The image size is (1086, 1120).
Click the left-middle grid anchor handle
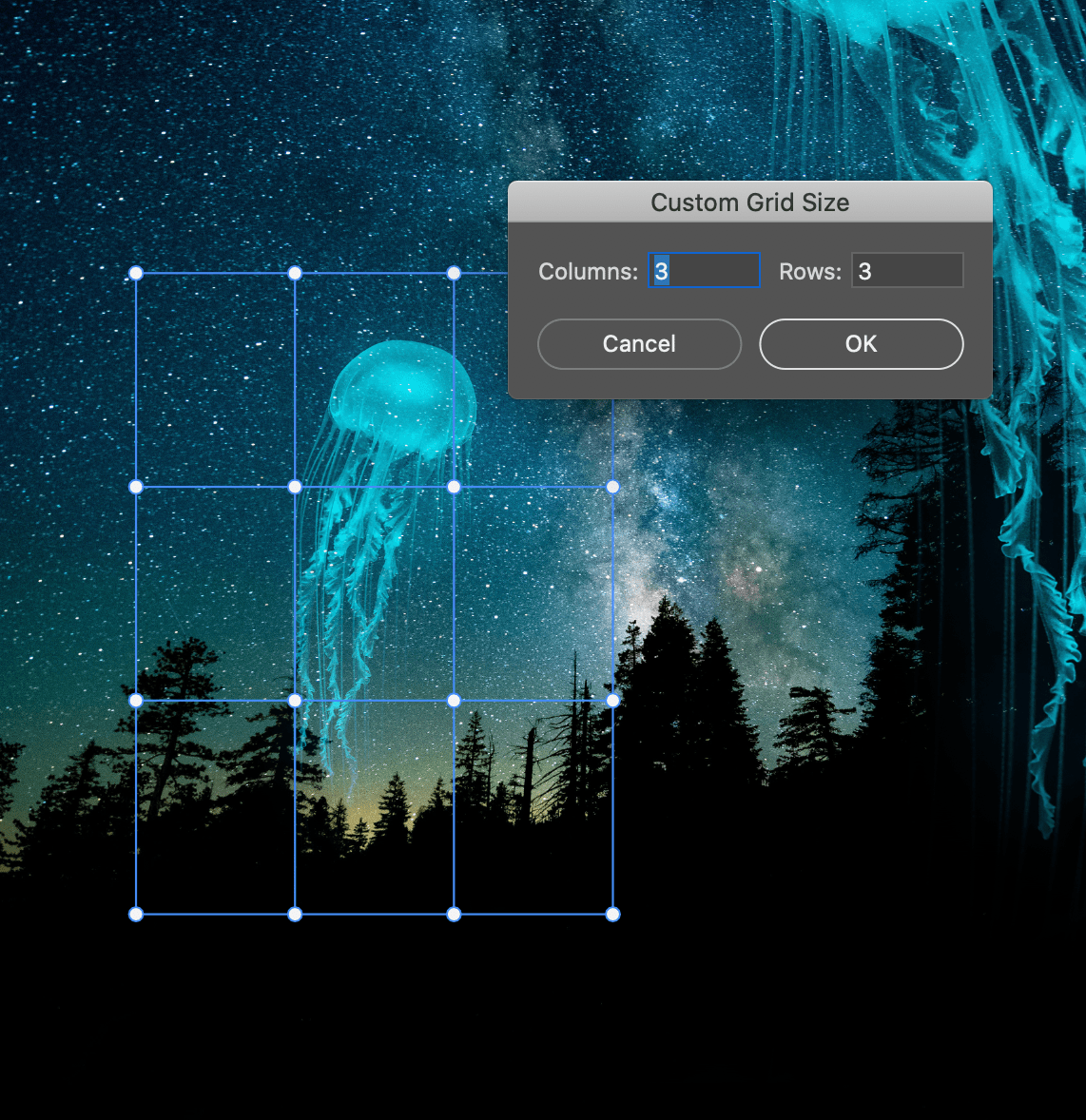point(136,487)
